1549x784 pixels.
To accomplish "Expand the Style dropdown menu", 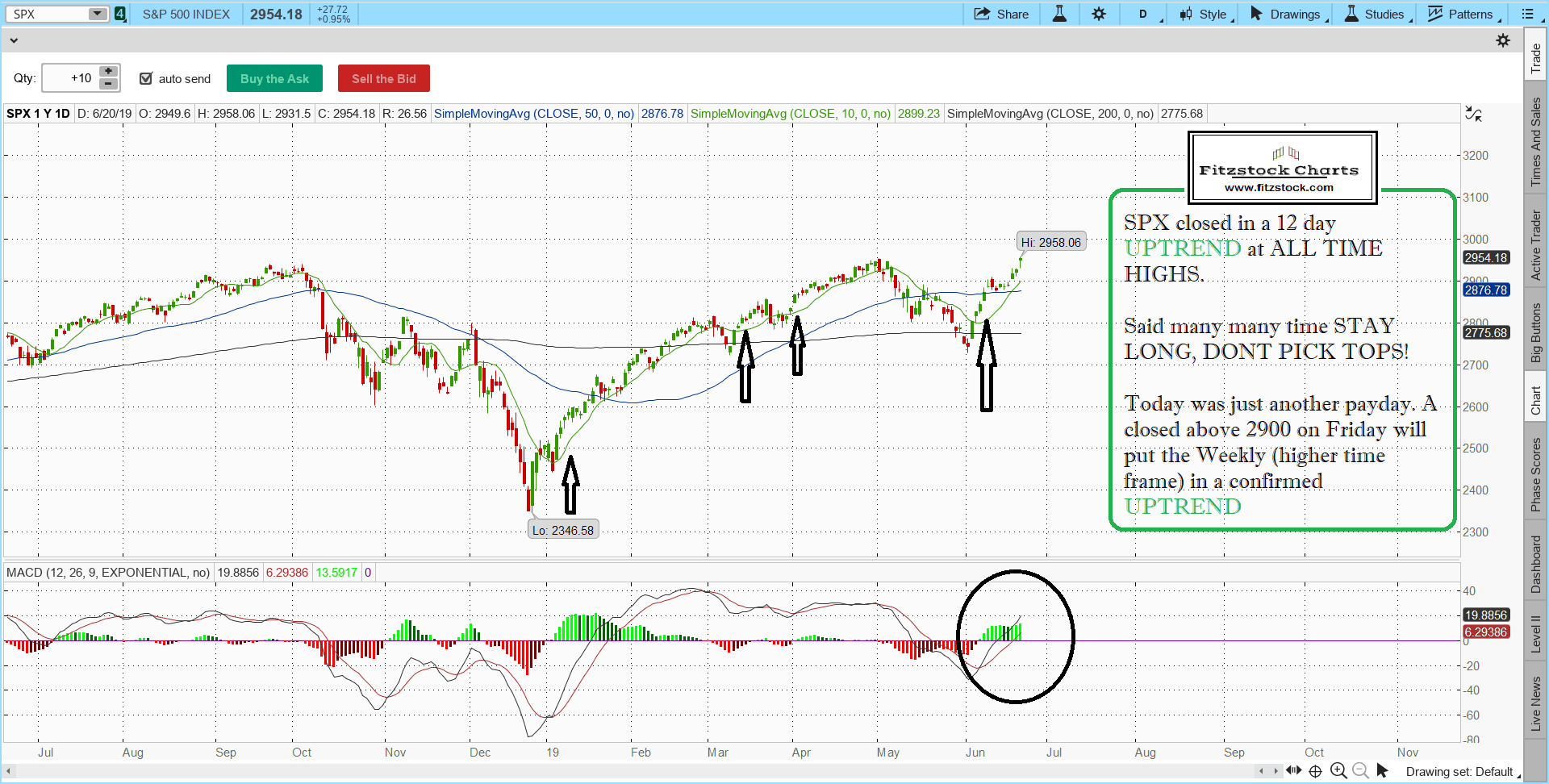I will coord(1206,14).
